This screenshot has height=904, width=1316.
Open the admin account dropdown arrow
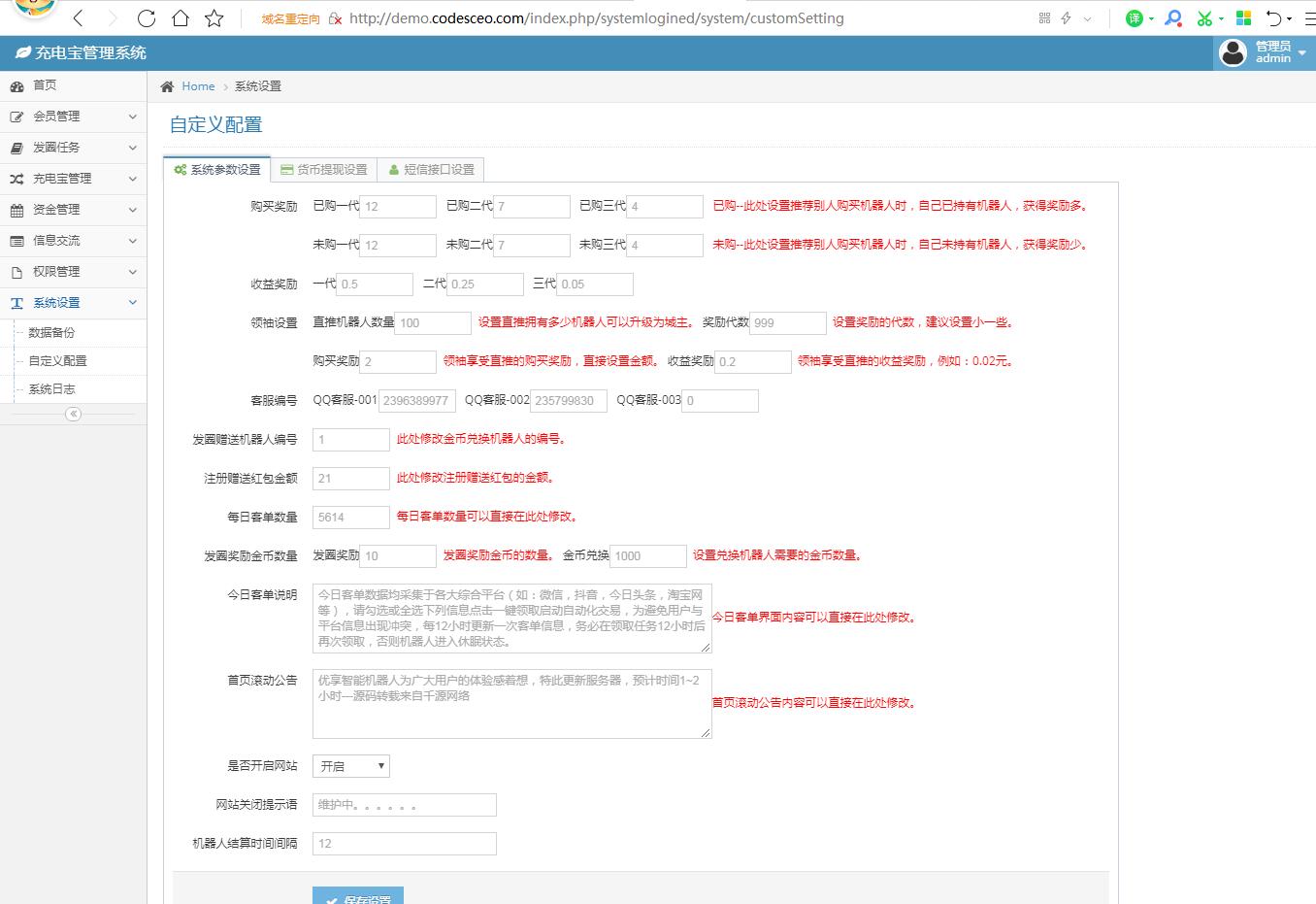click(x=1302, y=53)
